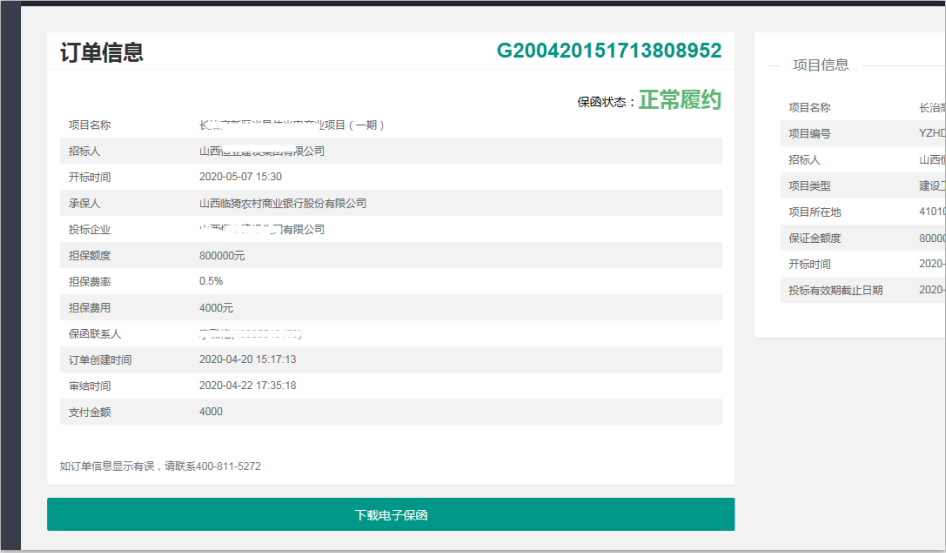Click the 正常履约 status text

point(680,100)
